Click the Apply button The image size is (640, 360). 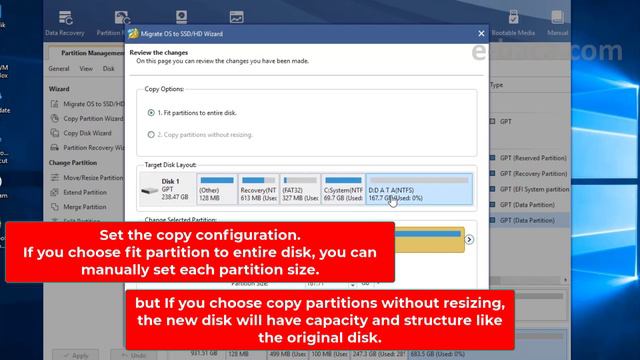point(76,356)
